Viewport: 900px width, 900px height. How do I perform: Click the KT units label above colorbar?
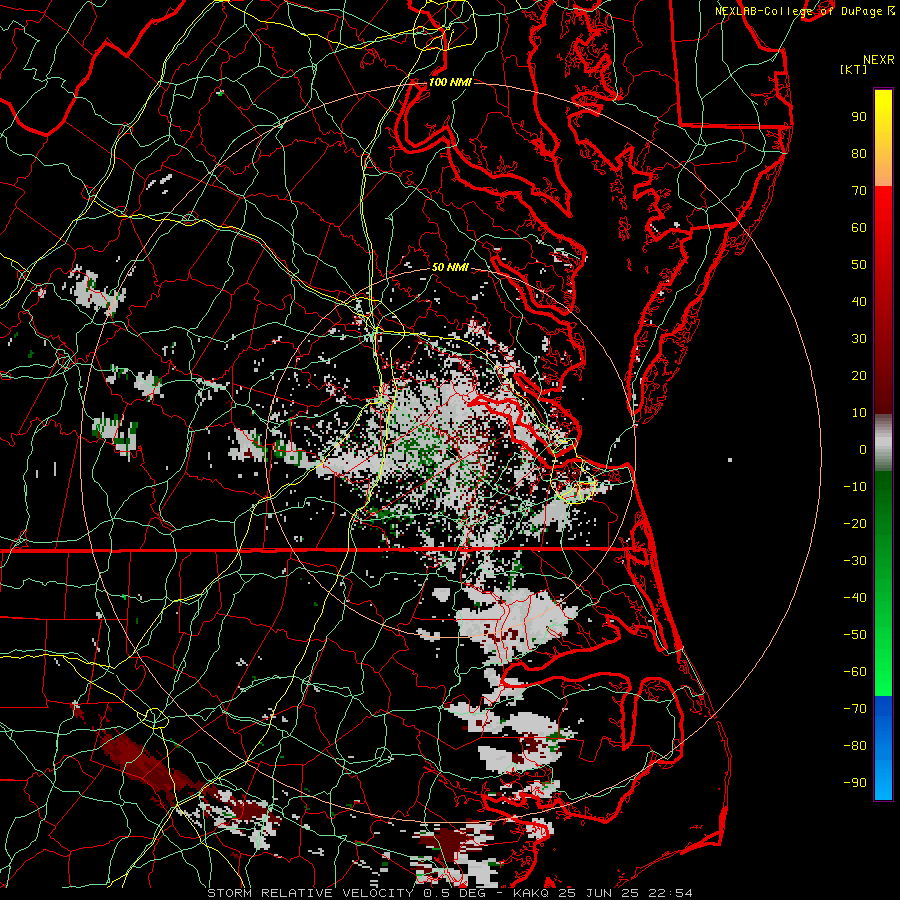click(x=854, y=69)
